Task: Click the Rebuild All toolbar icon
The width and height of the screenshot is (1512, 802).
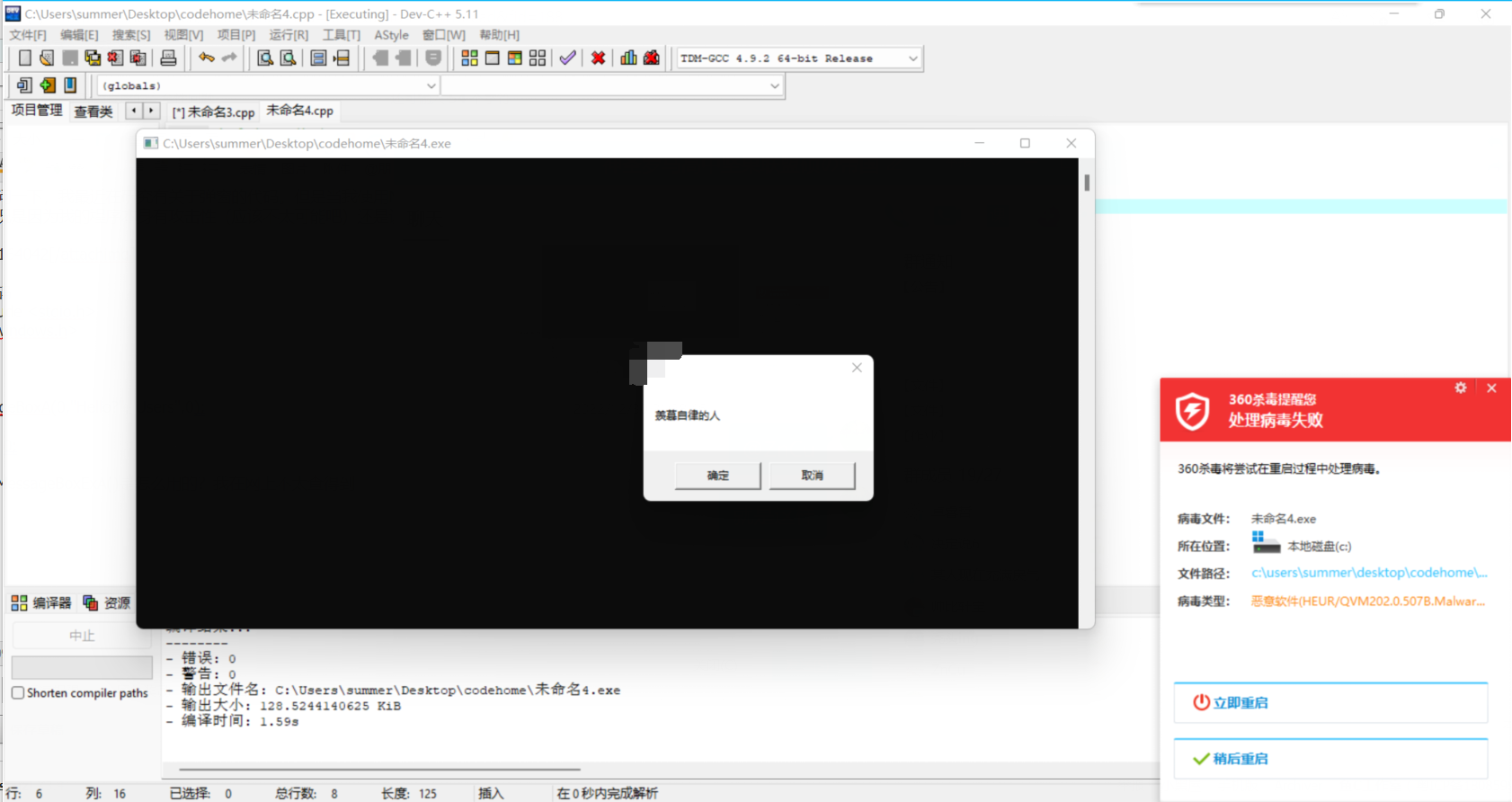Action: (x=538, y=58)
